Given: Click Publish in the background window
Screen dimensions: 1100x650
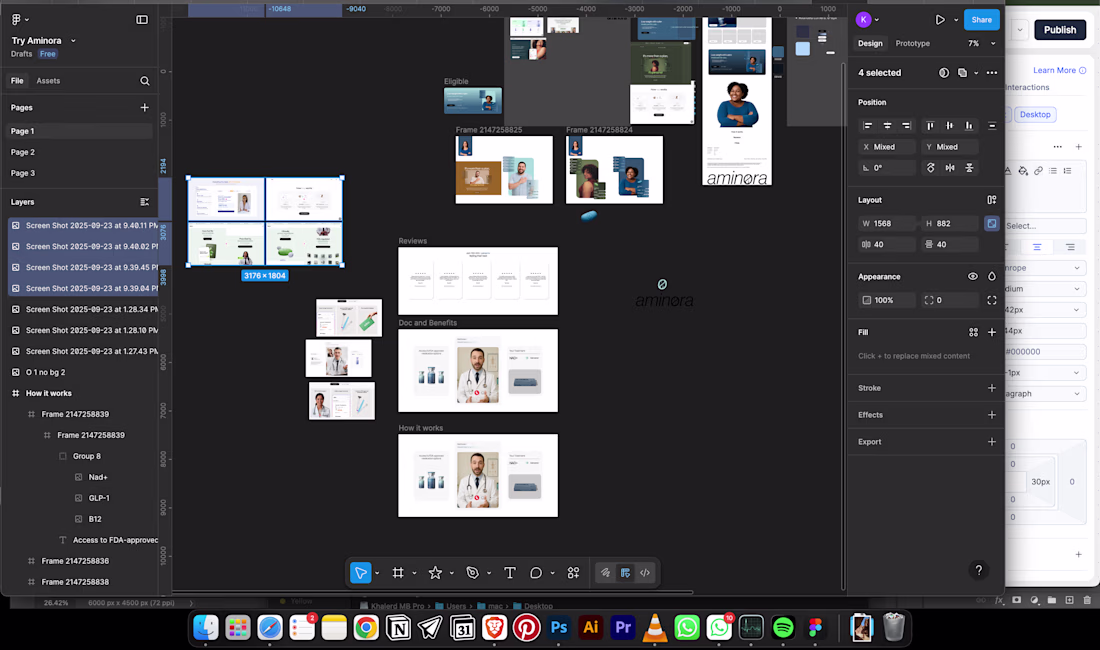Looking at the screenshot, I should pyautogui.click(x=1059, y=29).
